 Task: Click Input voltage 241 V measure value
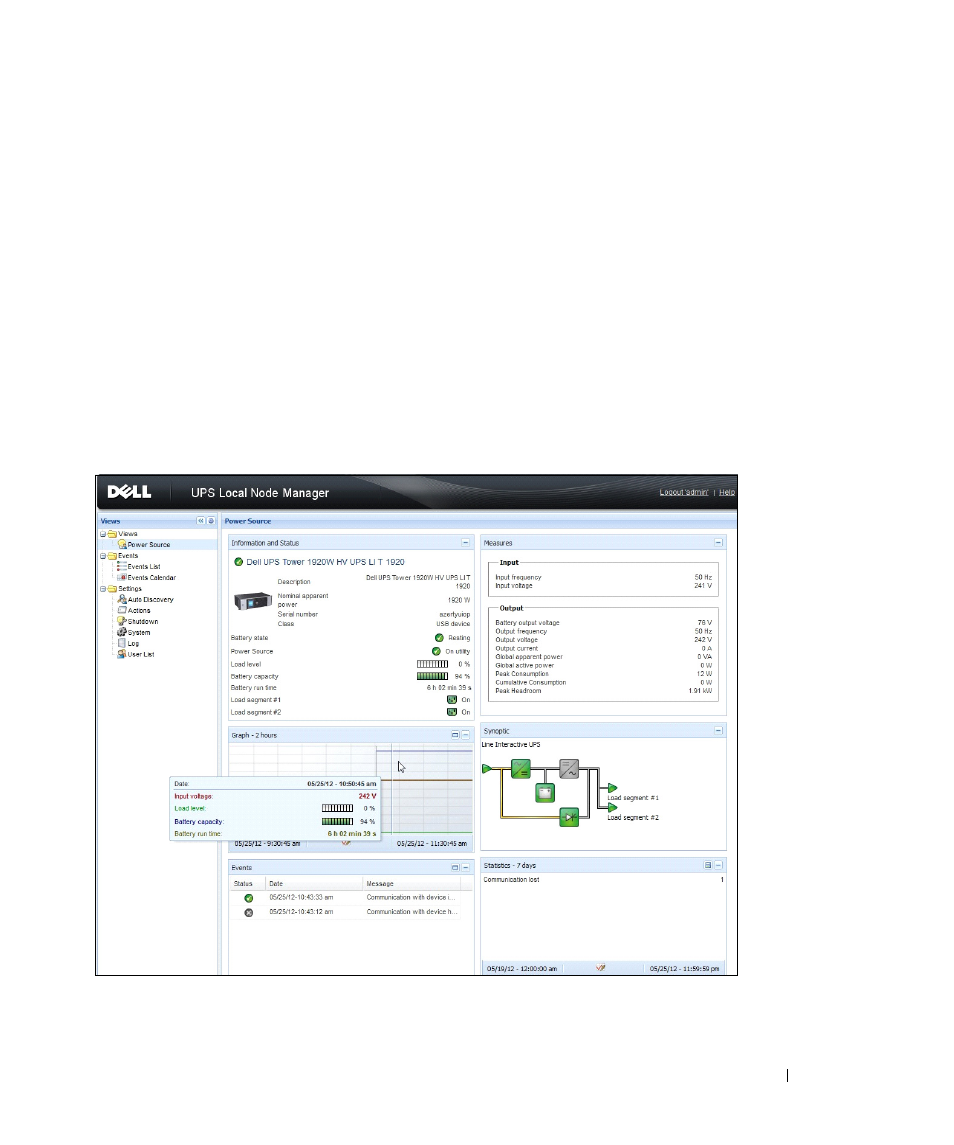pos(703,586)
